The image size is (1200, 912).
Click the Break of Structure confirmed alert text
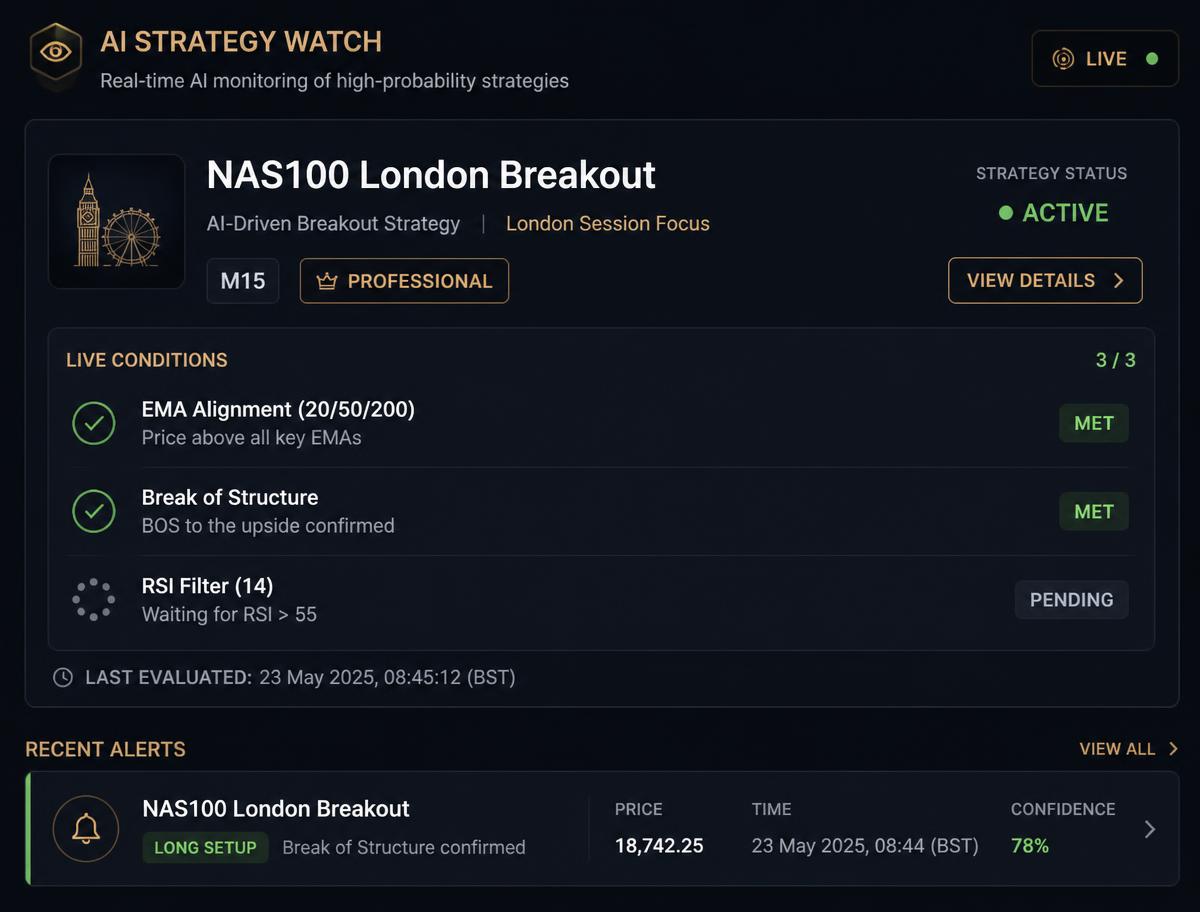point(404,847)
